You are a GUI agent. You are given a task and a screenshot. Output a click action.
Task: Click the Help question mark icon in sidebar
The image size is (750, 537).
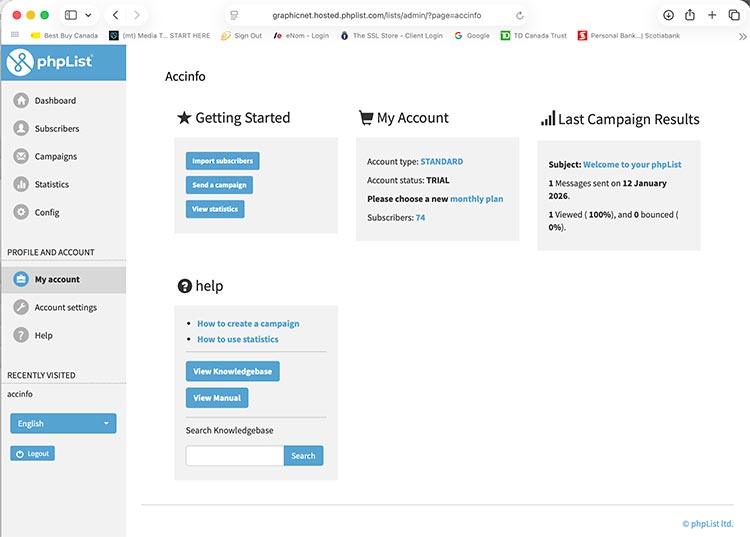21,336
